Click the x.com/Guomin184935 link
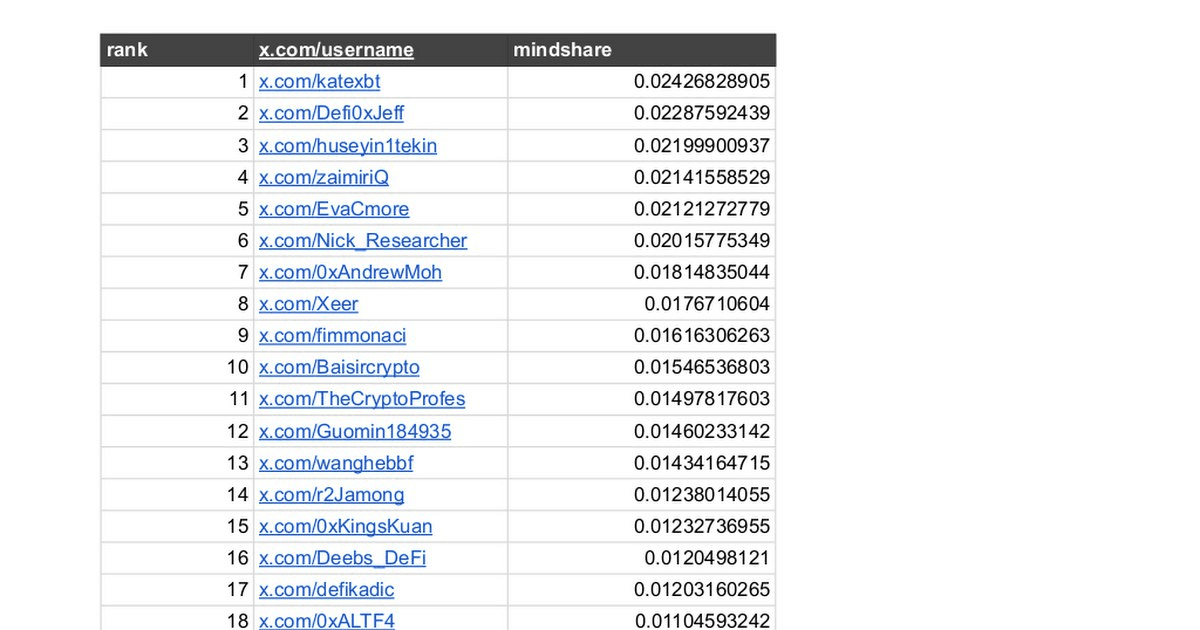The height and width of the screenshot is (630, 1200). coord(354,431)
